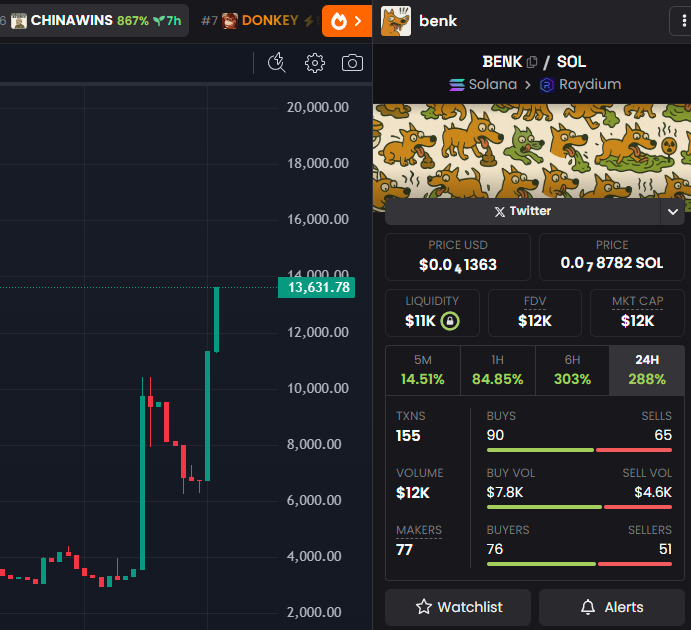The height and width of the screenshot is (630, 691).
Task: Copy BENK token address icon
Action: pos(532,62)
